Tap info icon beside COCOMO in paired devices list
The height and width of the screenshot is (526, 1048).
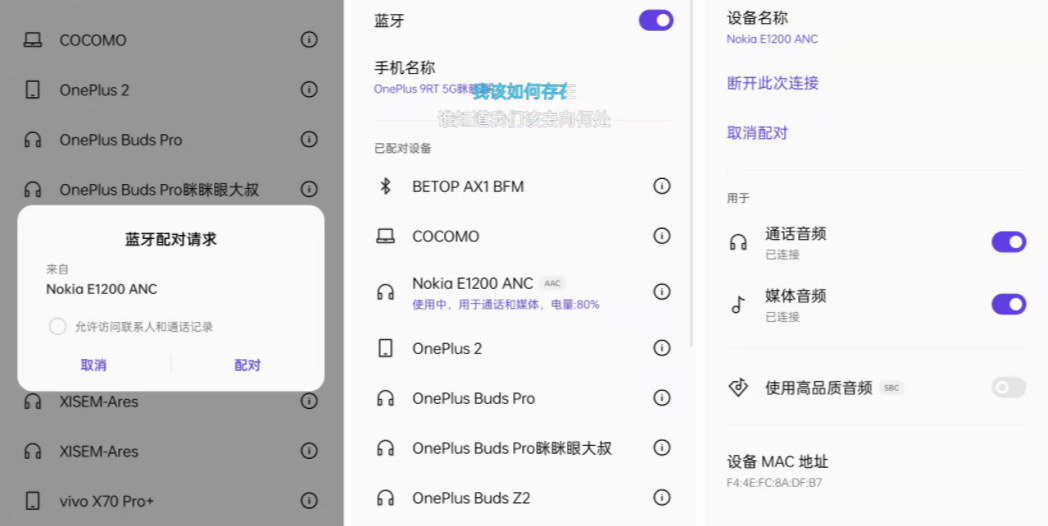[x=662, y=236]
